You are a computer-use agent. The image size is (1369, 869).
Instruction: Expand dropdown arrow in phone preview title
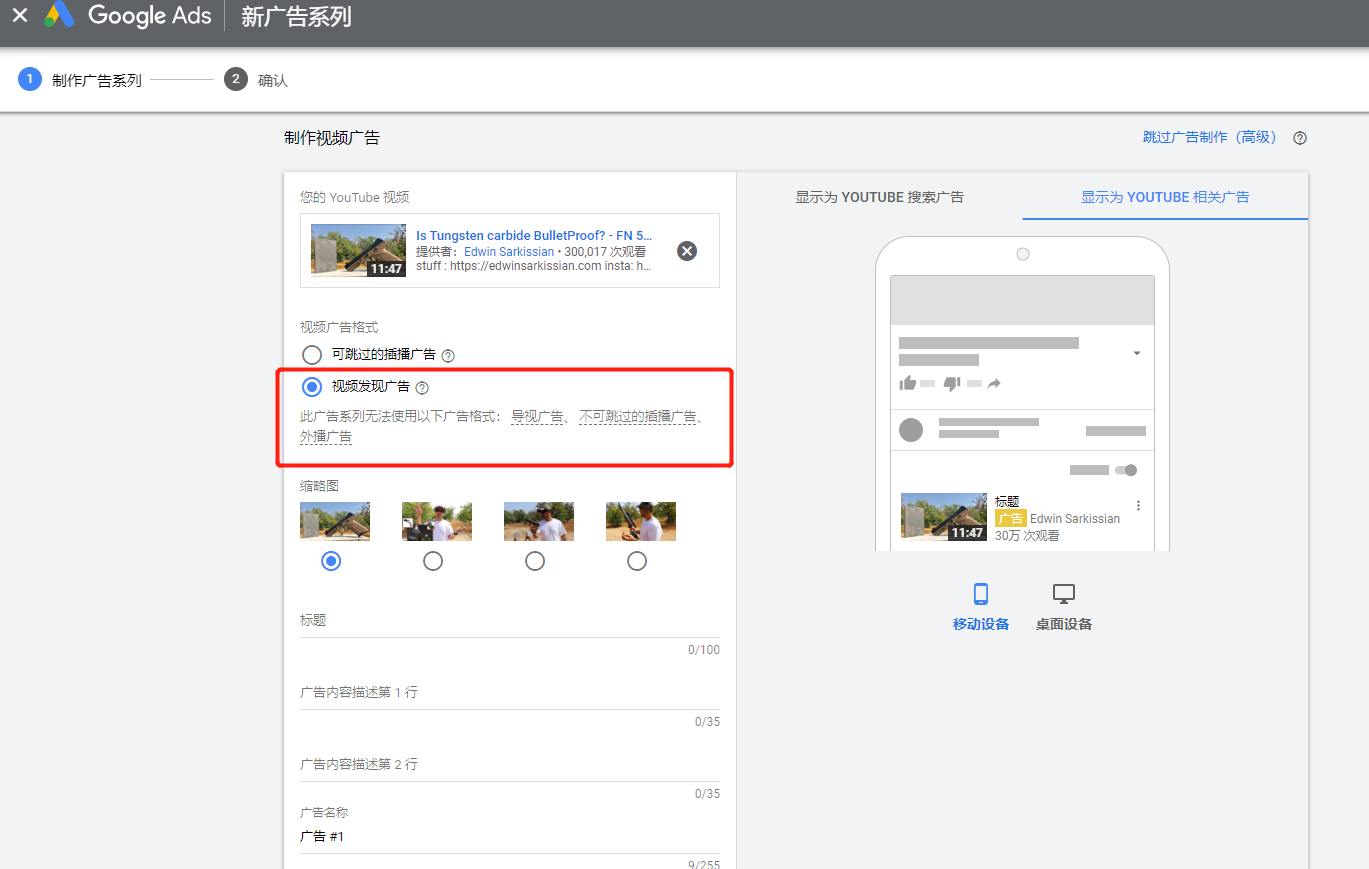tap(1137, 353)
